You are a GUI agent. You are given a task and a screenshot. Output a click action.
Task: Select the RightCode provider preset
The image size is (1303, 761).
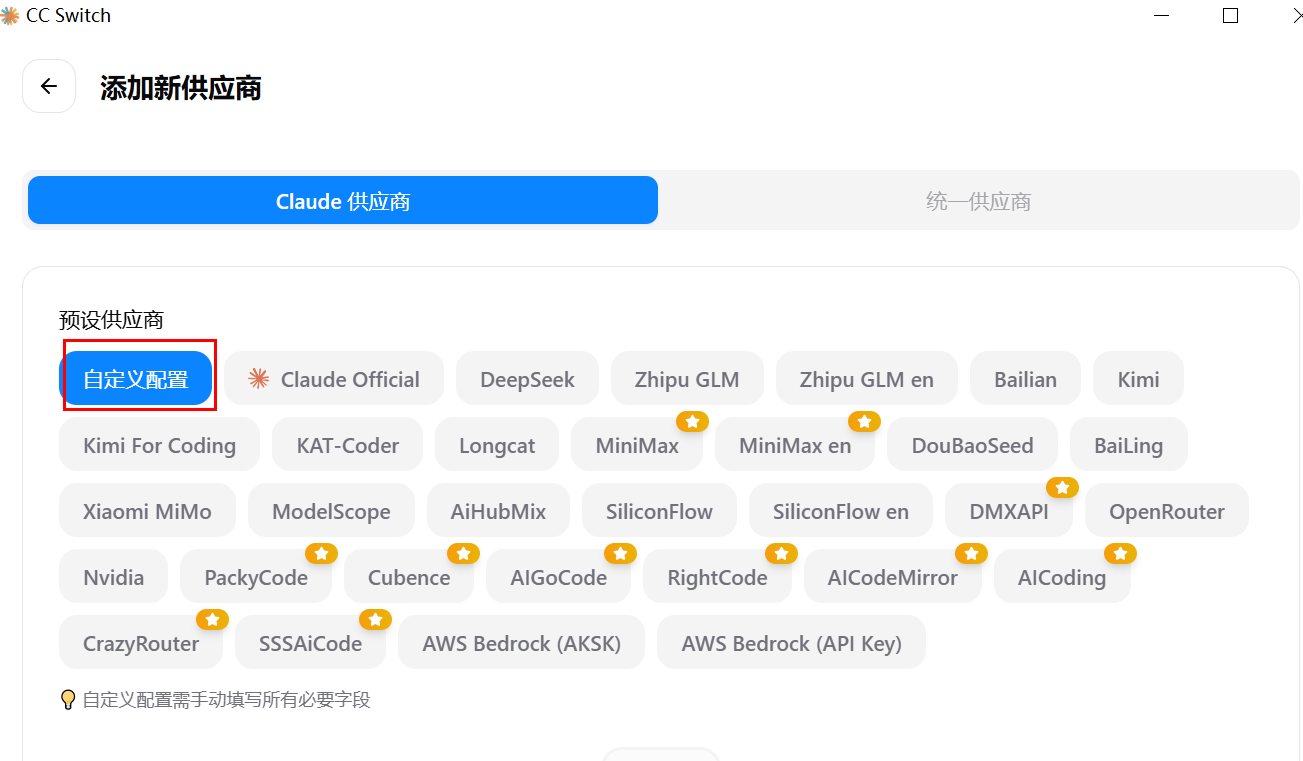click(x=718, y=577)
